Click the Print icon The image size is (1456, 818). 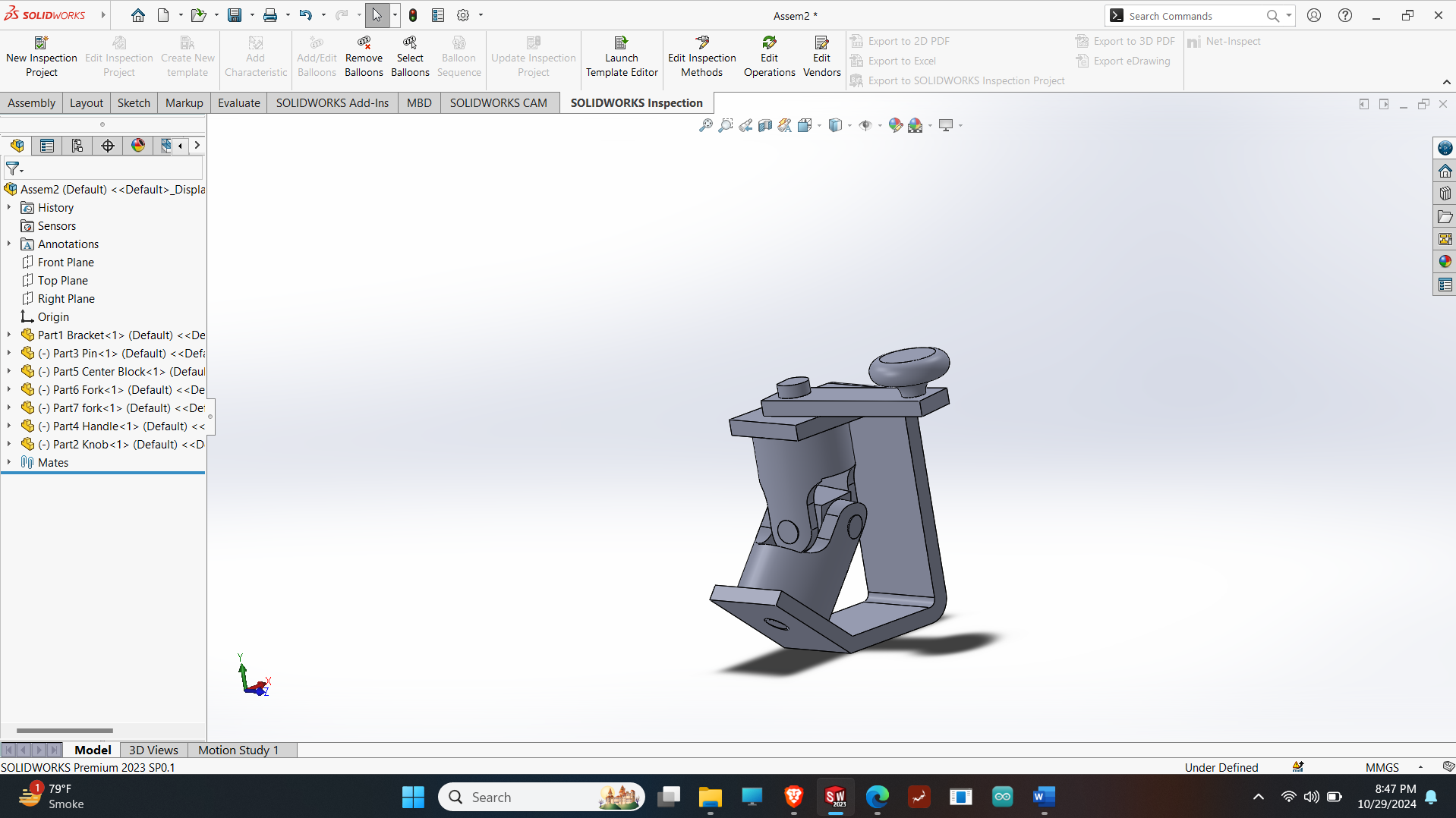(x=270, y=15)
